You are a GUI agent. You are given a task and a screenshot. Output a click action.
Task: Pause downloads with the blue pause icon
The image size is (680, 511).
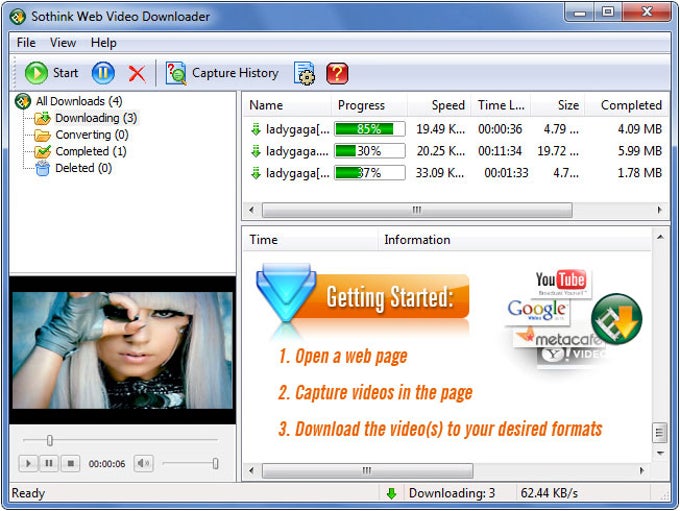[103, 72]
